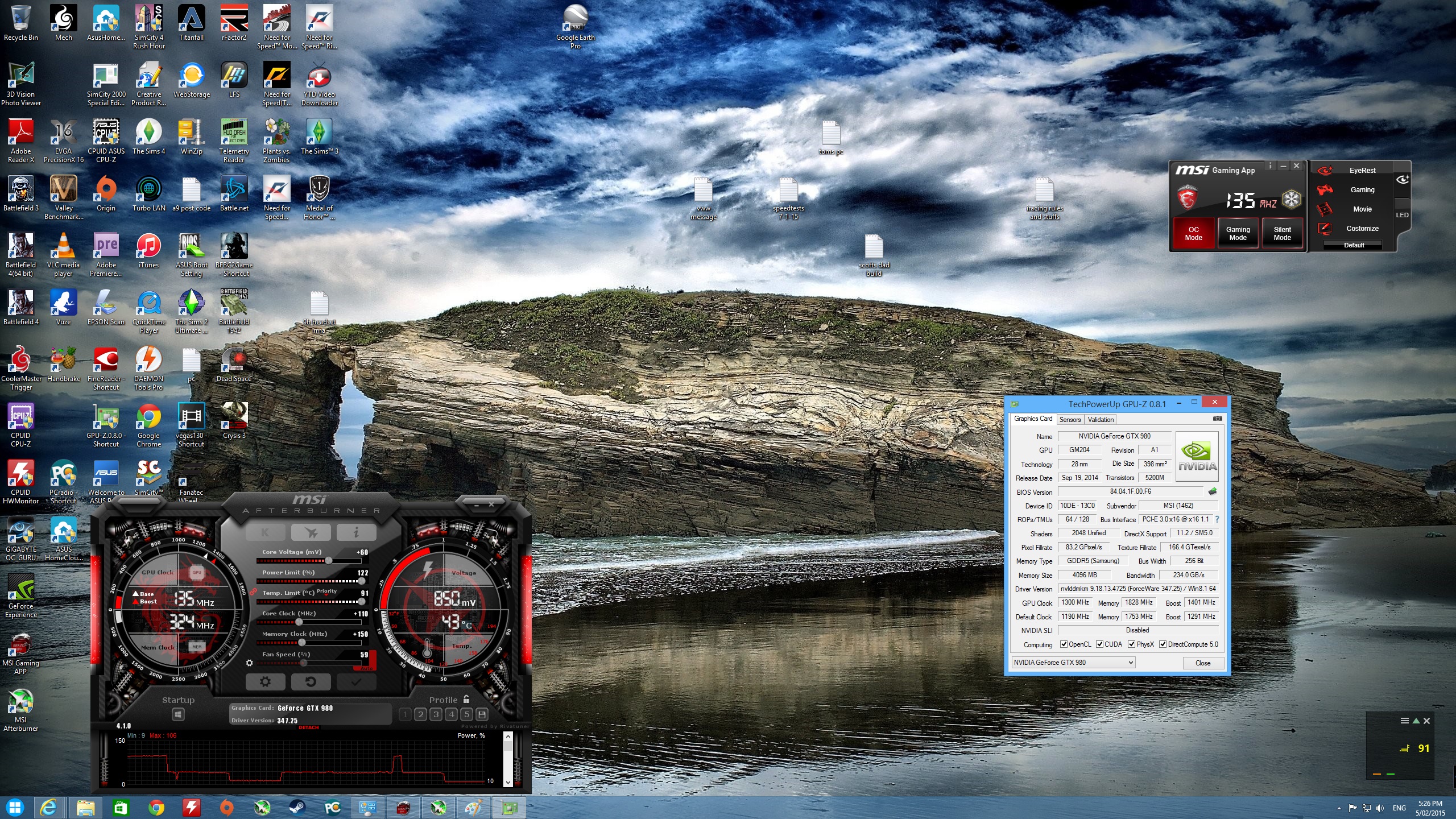The height and width of the screenshot is (819, 1456).
Task: Click EyeRest eye side tab icon
Action: point(1402,180)
